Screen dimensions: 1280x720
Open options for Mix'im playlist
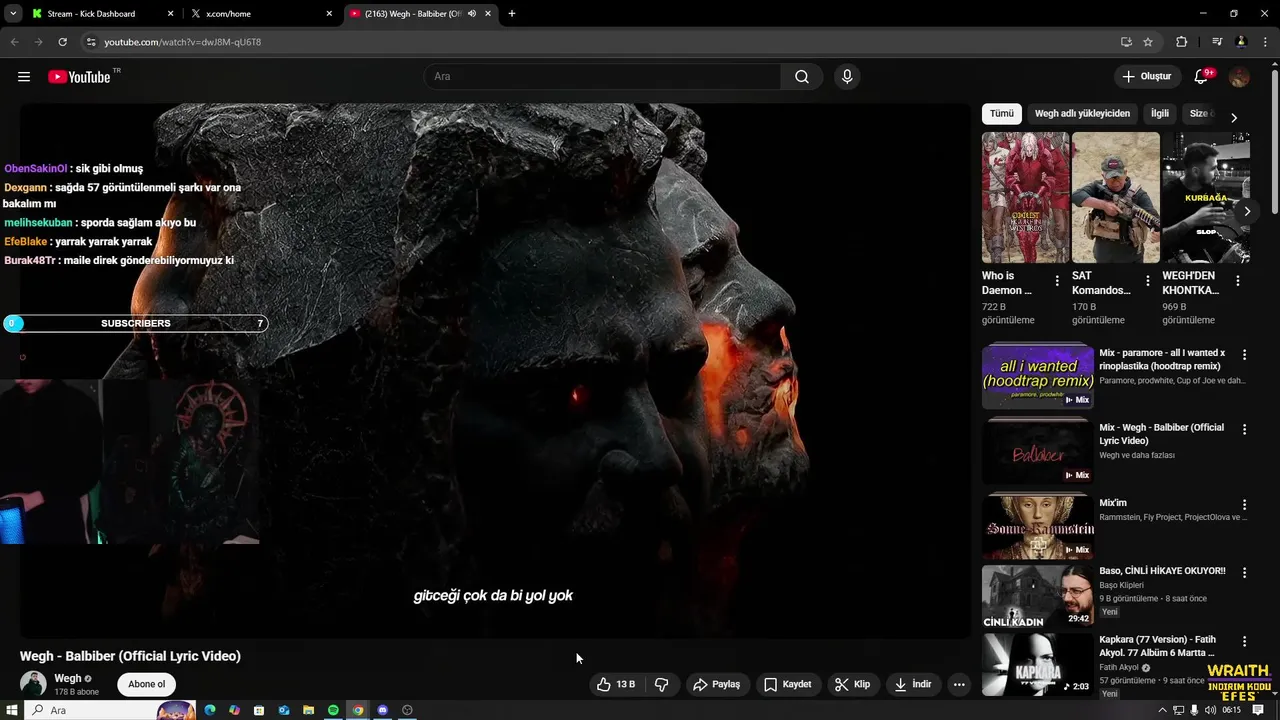point(1245,505)
